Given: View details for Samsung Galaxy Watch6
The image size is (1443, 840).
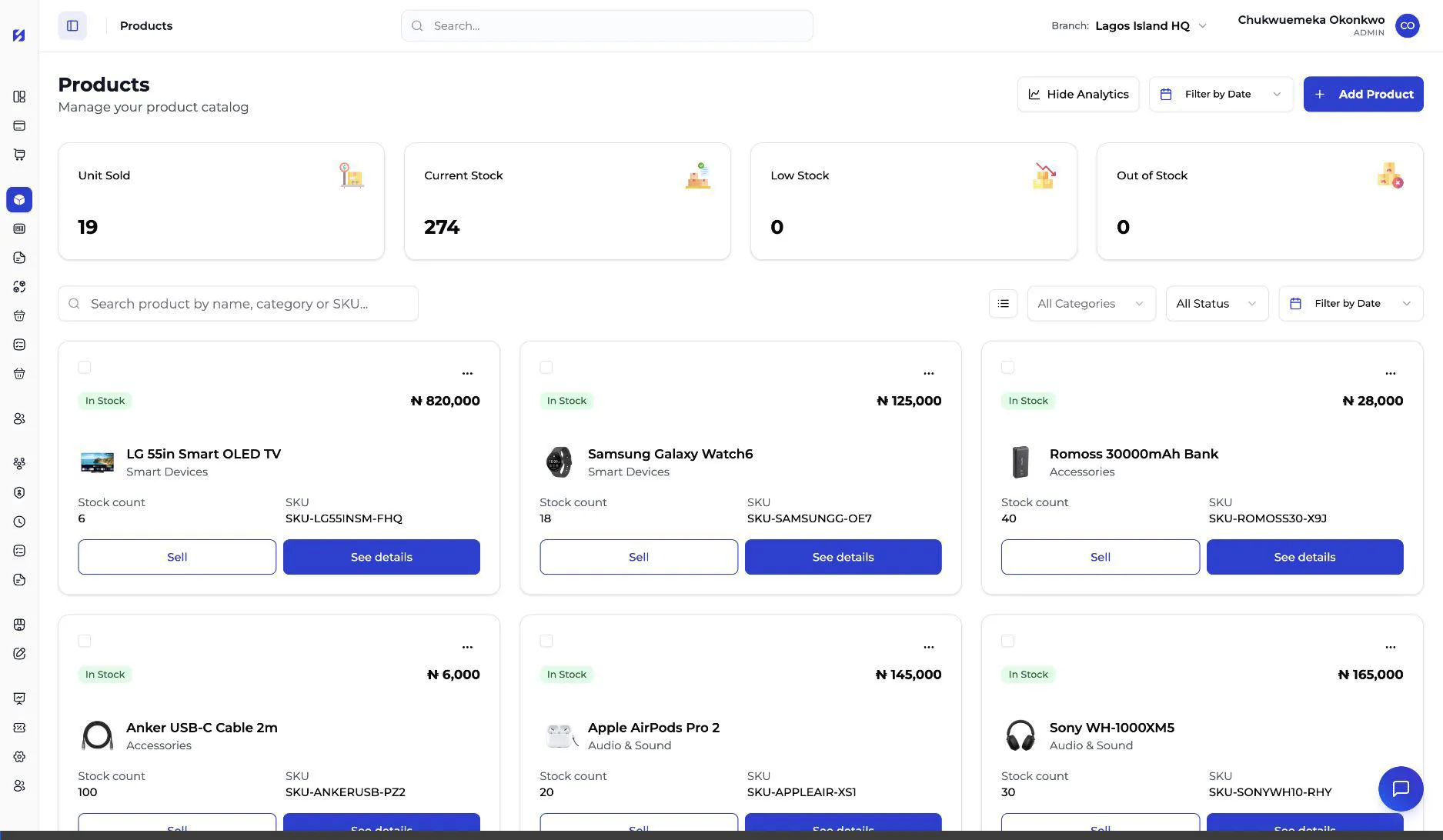Looking at the screenshot, I should (843, 557).
